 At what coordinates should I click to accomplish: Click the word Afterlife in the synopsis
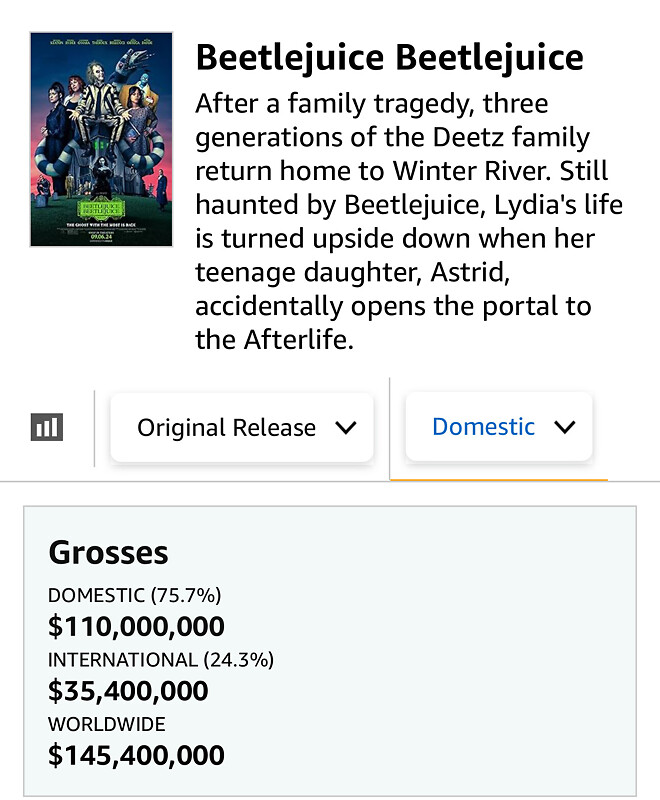coord(296,340)
